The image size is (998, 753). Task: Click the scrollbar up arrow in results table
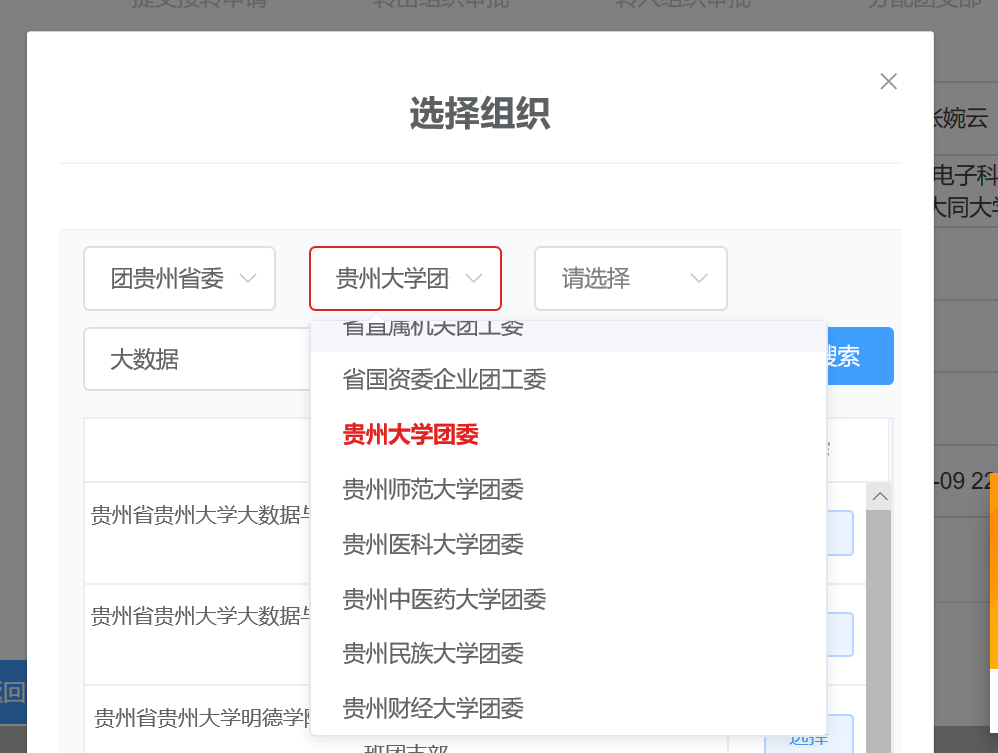879,497
